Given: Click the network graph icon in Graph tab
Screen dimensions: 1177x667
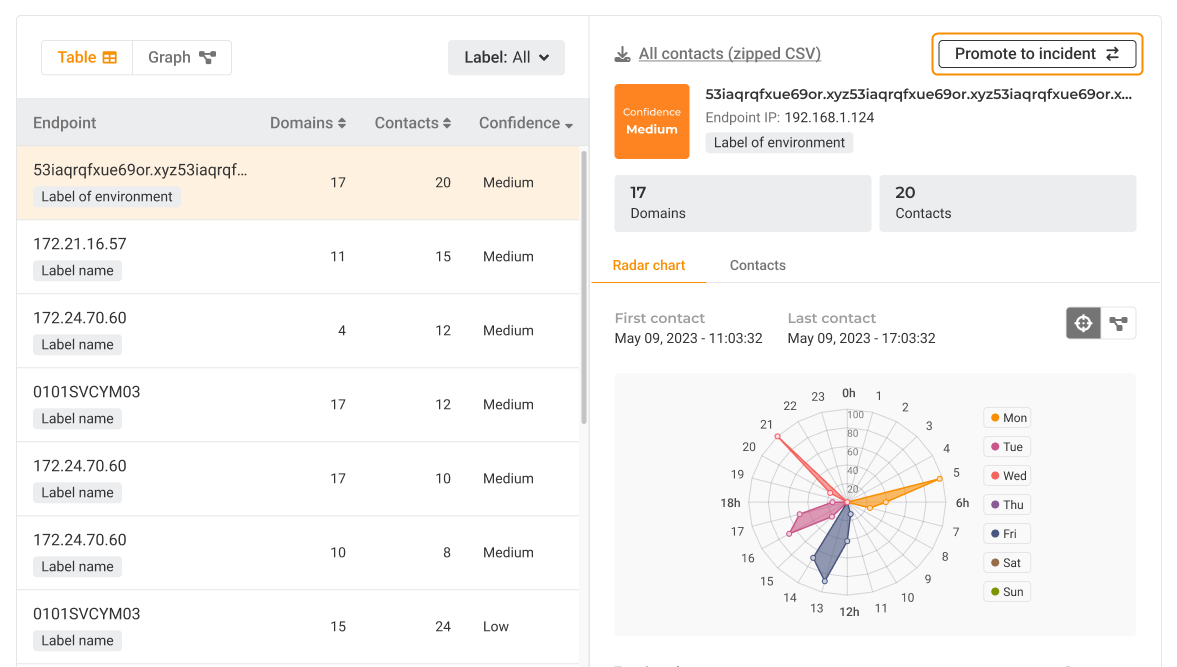Looking at the screenshot, I should coord(207,58).
